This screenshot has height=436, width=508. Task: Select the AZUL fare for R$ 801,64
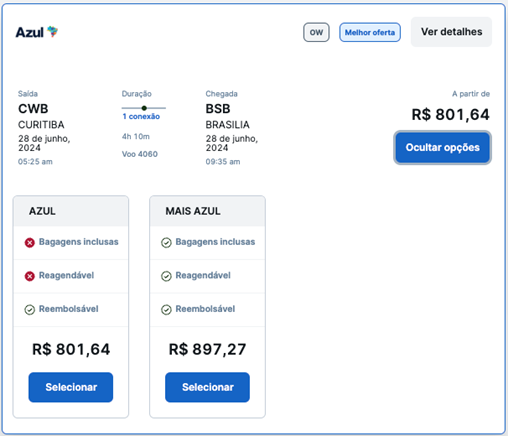[71, 387]
